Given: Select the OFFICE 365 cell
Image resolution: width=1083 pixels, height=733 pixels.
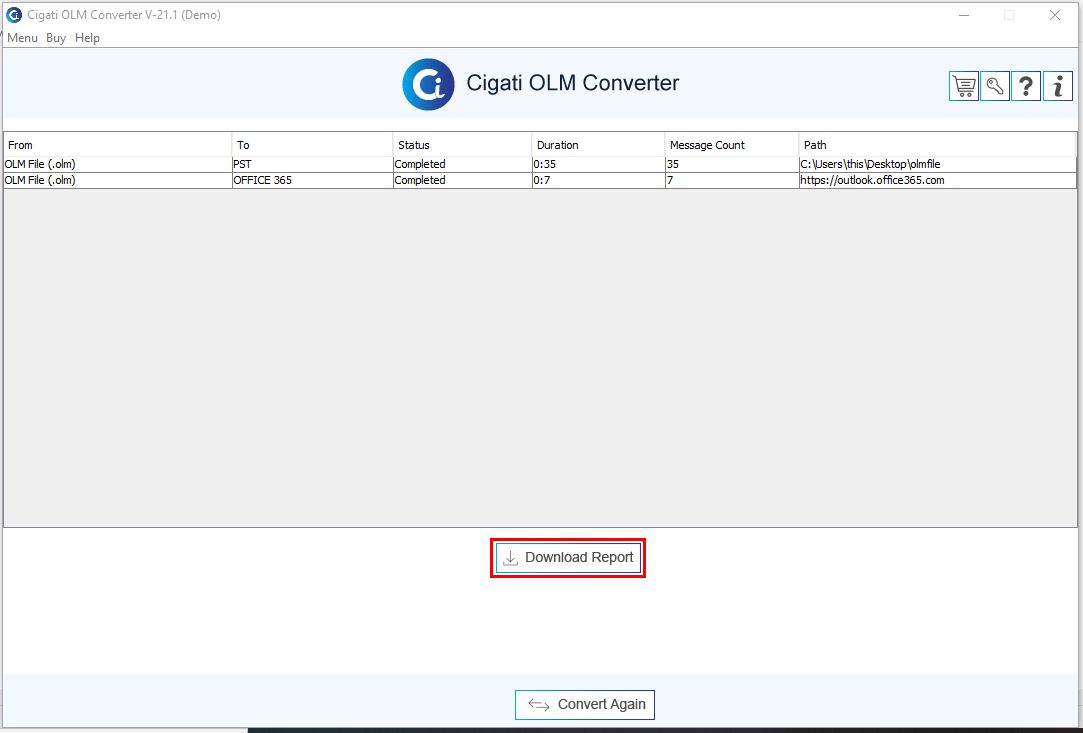Looking at the screenshot, I should tap(312, 180).
